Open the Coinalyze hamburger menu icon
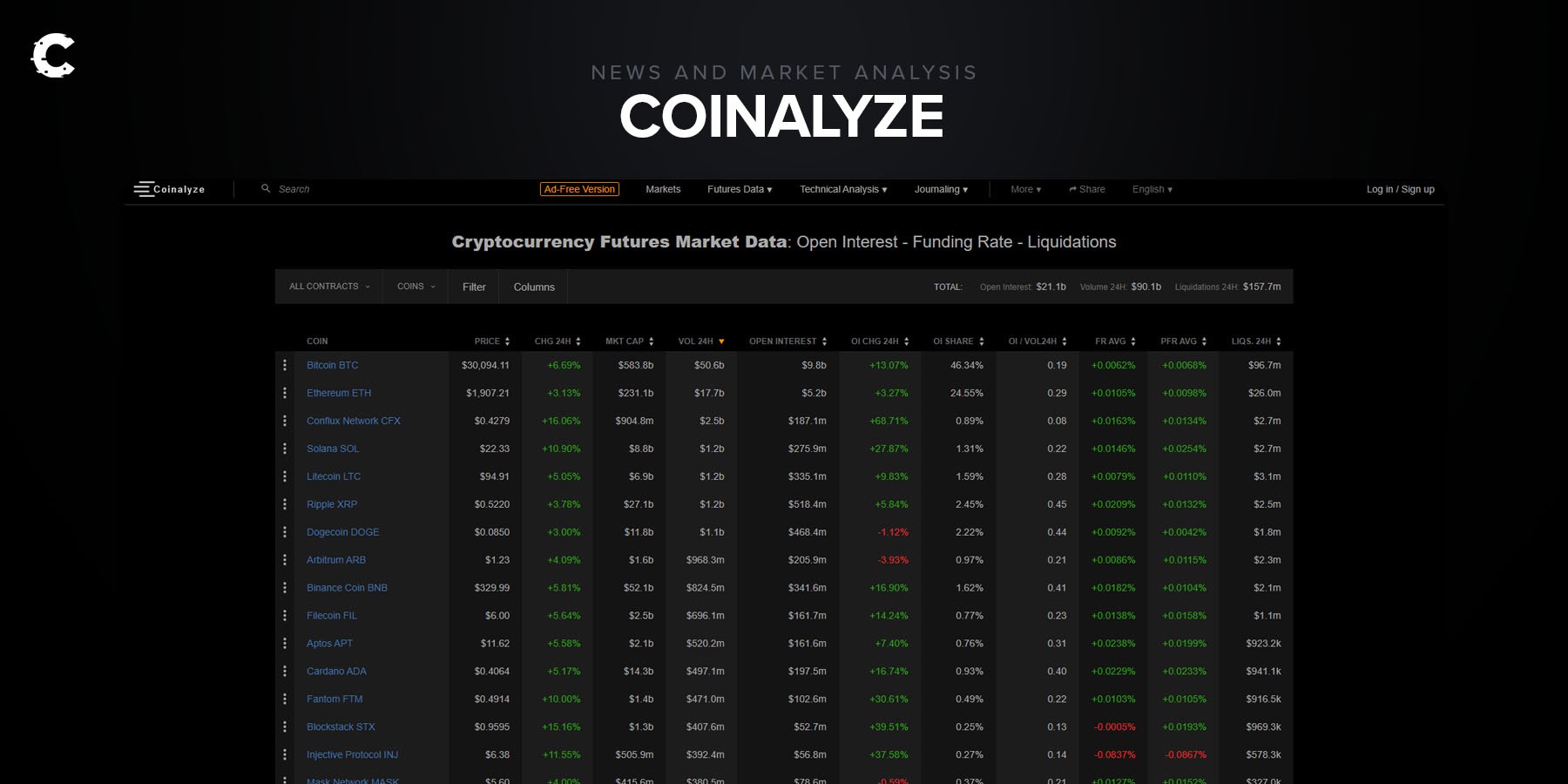The image size is (1568, 784). pyautogui.click(x=143, y=189)
